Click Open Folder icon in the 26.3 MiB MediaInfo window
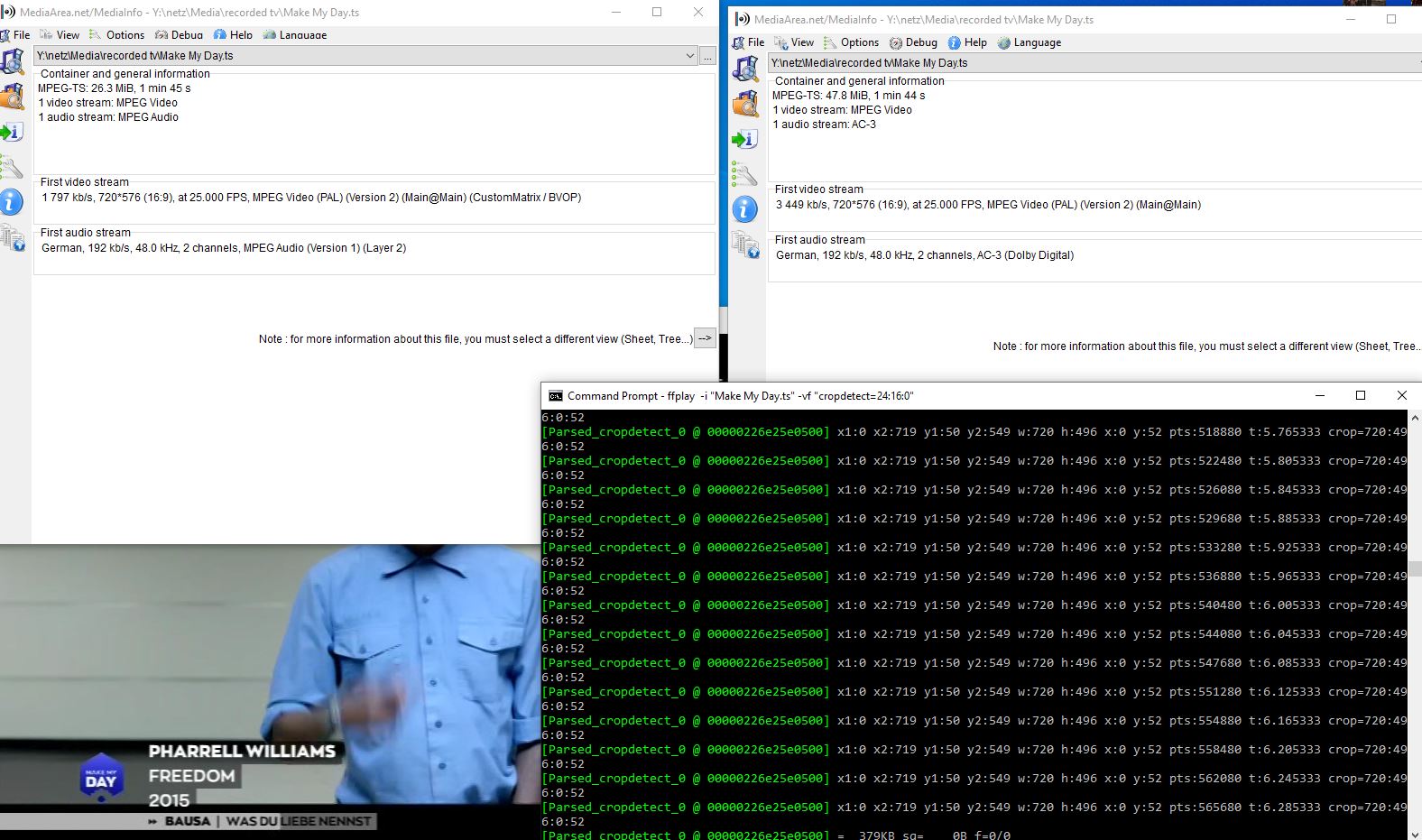 [x=13, y=97]
